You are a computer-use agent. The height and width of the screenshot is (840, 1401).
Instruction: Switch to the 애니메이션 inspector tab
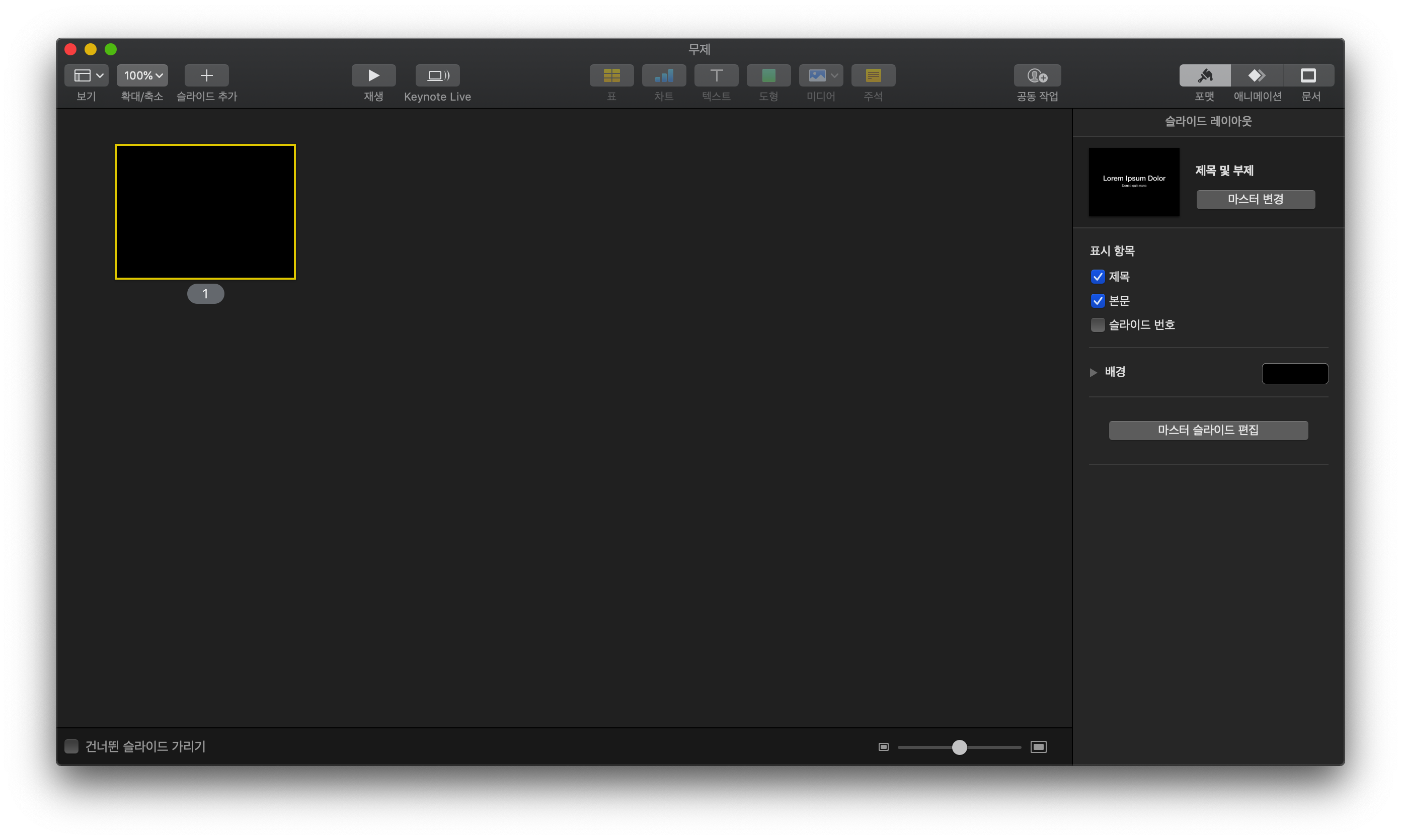tap(1257, 75)
